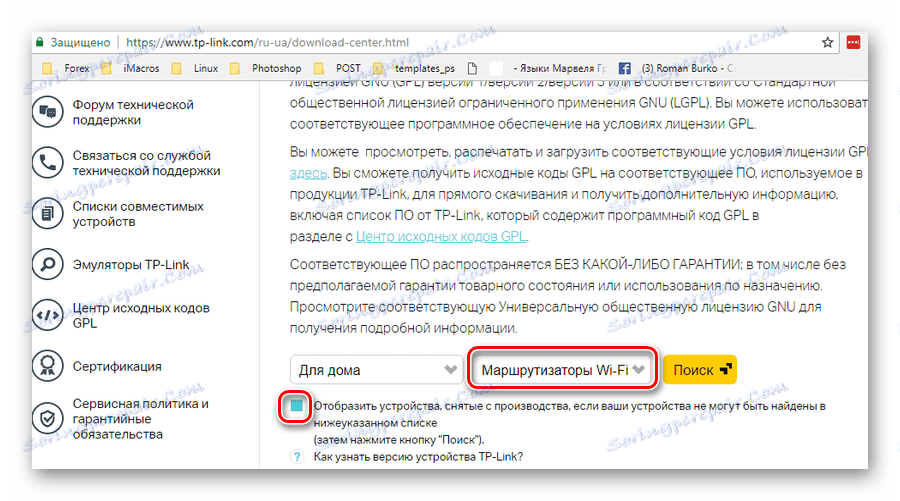Viewport: 900px width, 501px height.
Task: Click the phone contact support icon
Action: 48,162
